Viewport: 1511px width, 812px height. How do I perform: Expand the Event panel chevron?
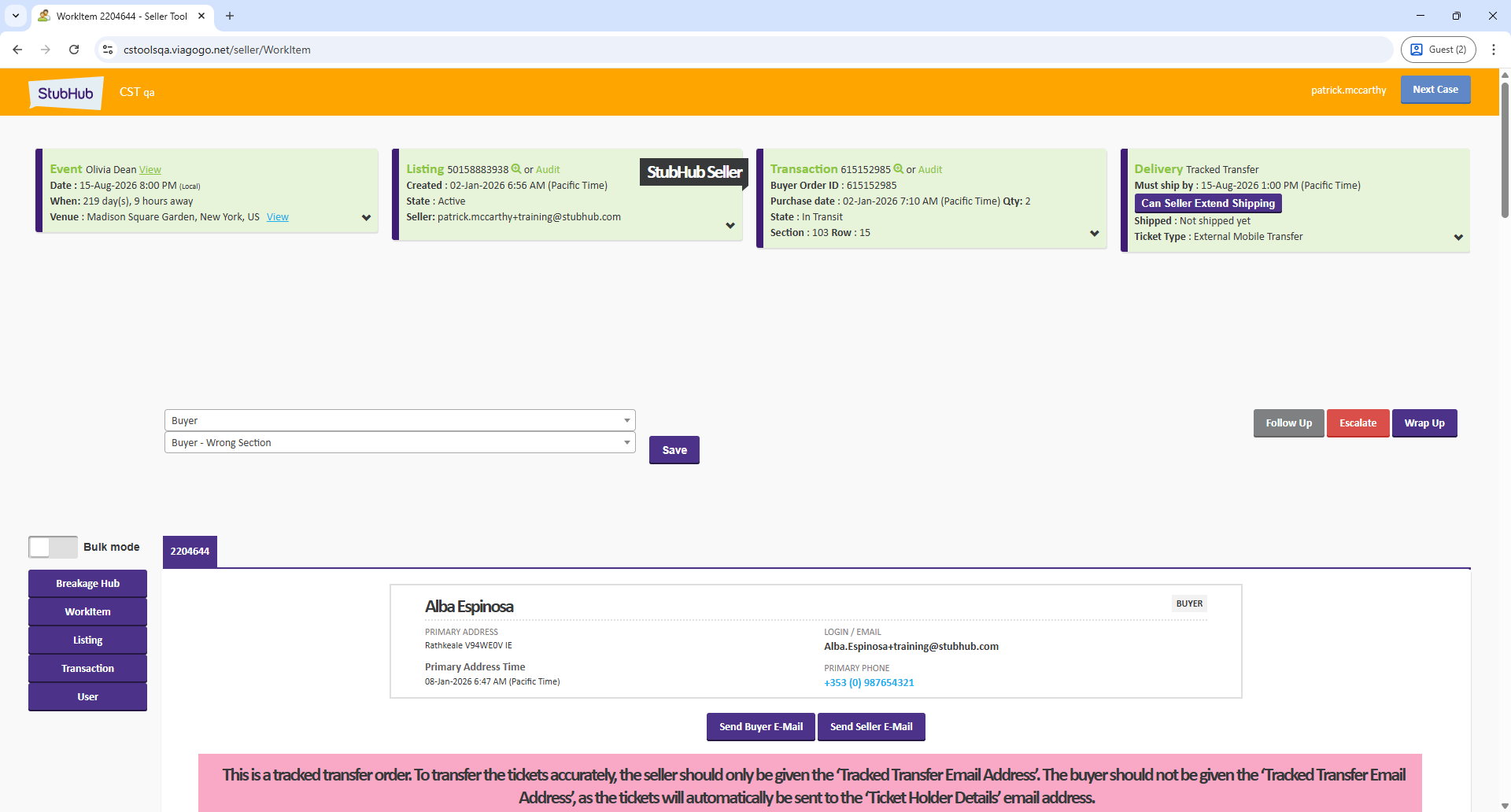click(366, 218)
